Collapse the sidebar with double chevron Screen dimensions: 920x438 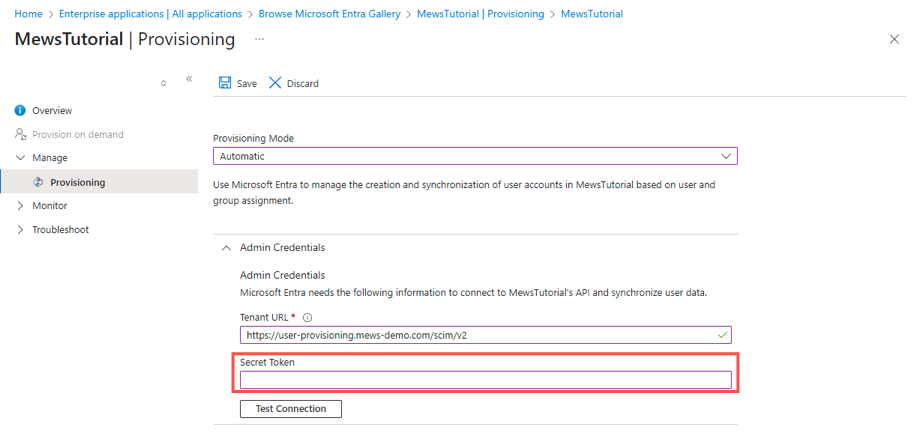[189, 79]
